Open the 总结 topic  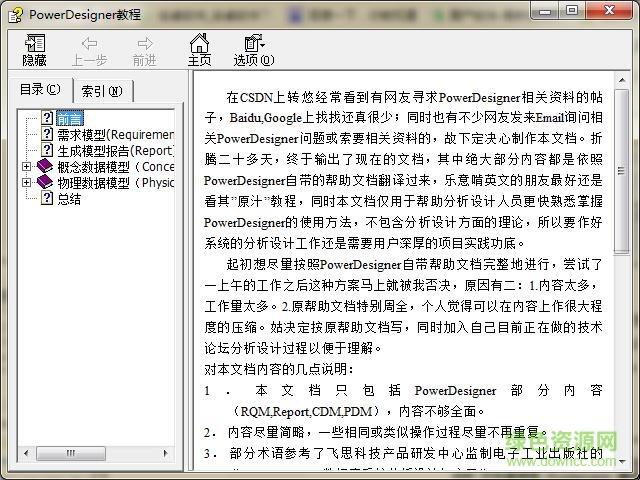[x=69, y=199]
